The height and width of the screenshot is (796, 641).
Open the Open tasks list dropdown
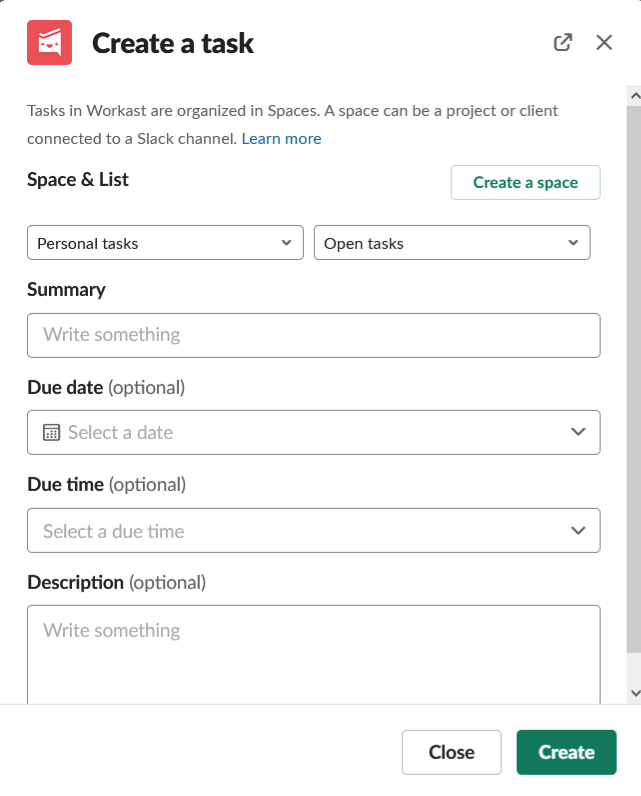[x=452, y=243]
